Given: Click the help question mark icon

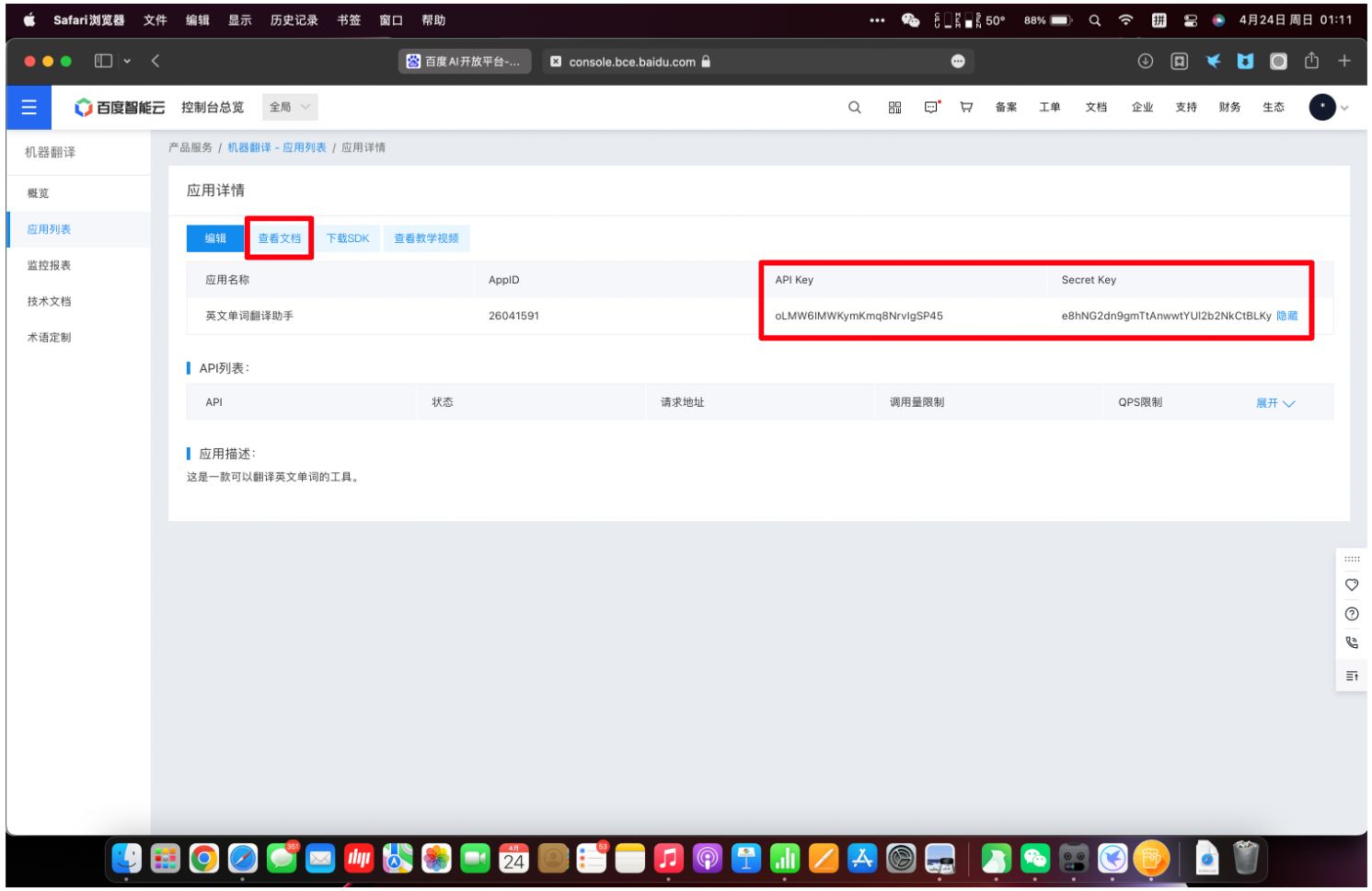Looking at the screenshot, I should click(x=1352, y=614).
